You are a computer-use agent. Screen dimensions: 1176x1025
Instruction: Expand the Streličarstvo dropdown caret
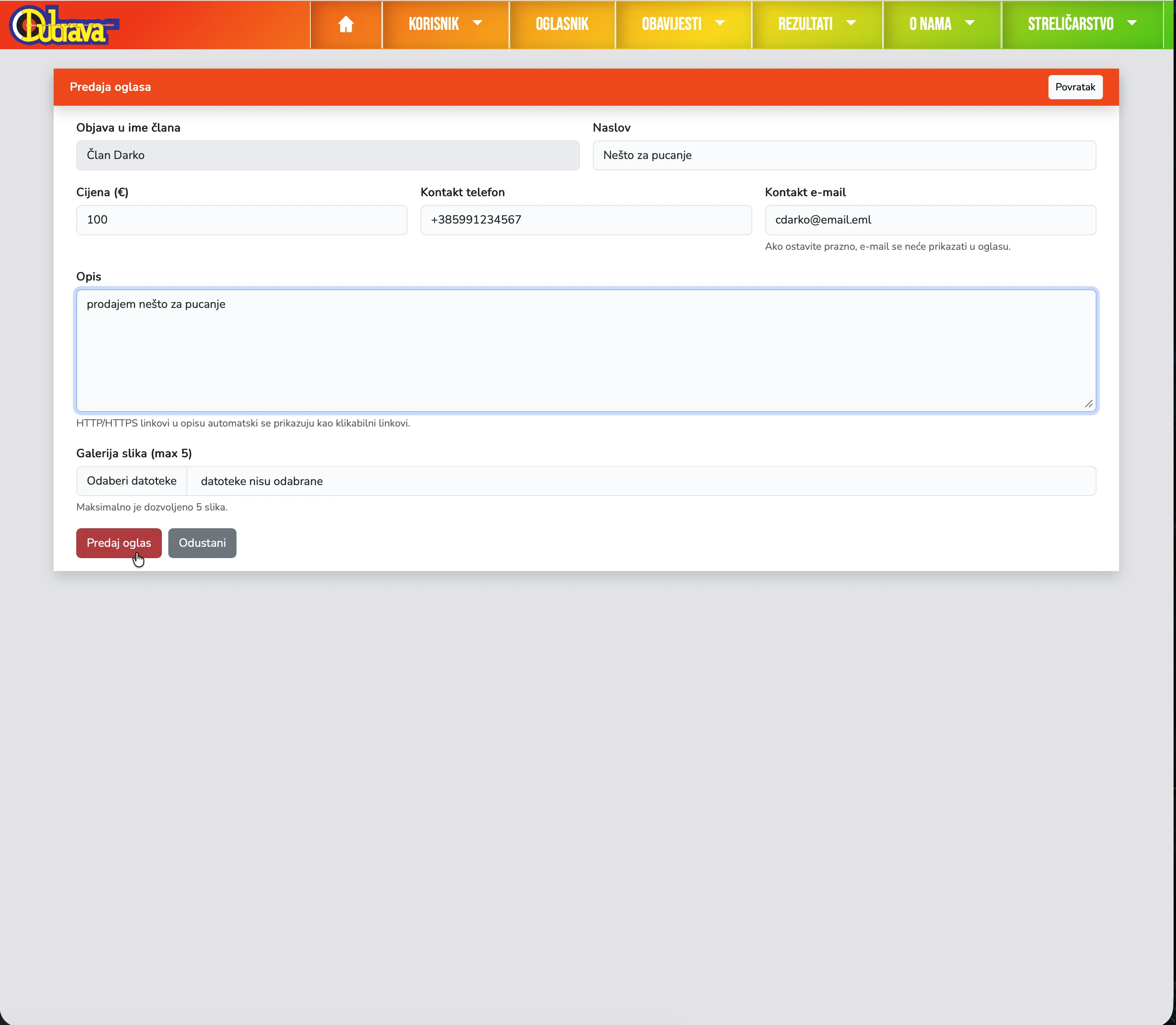1131,23
